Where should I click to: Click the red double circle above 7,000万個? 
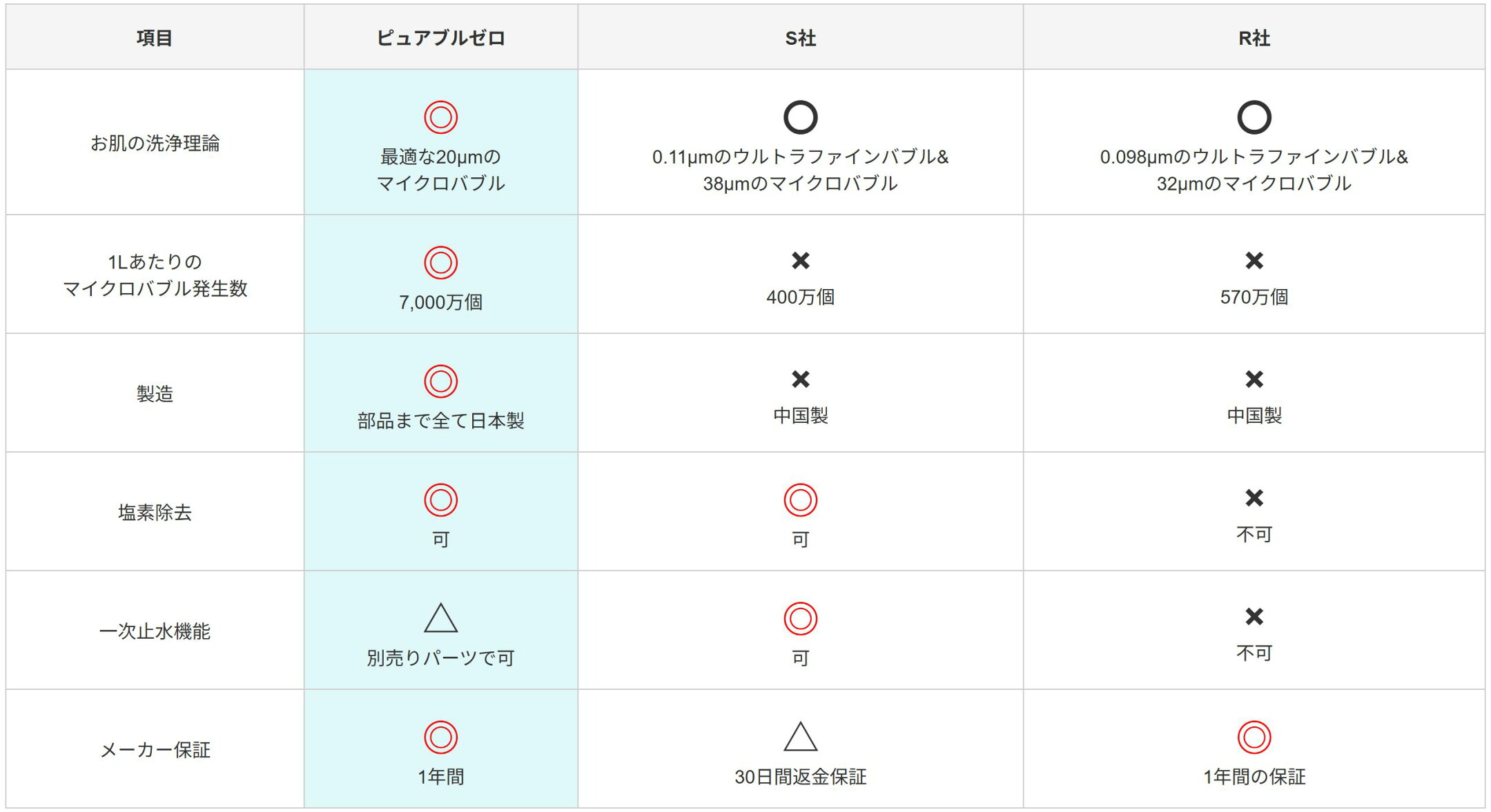[440, 262]
